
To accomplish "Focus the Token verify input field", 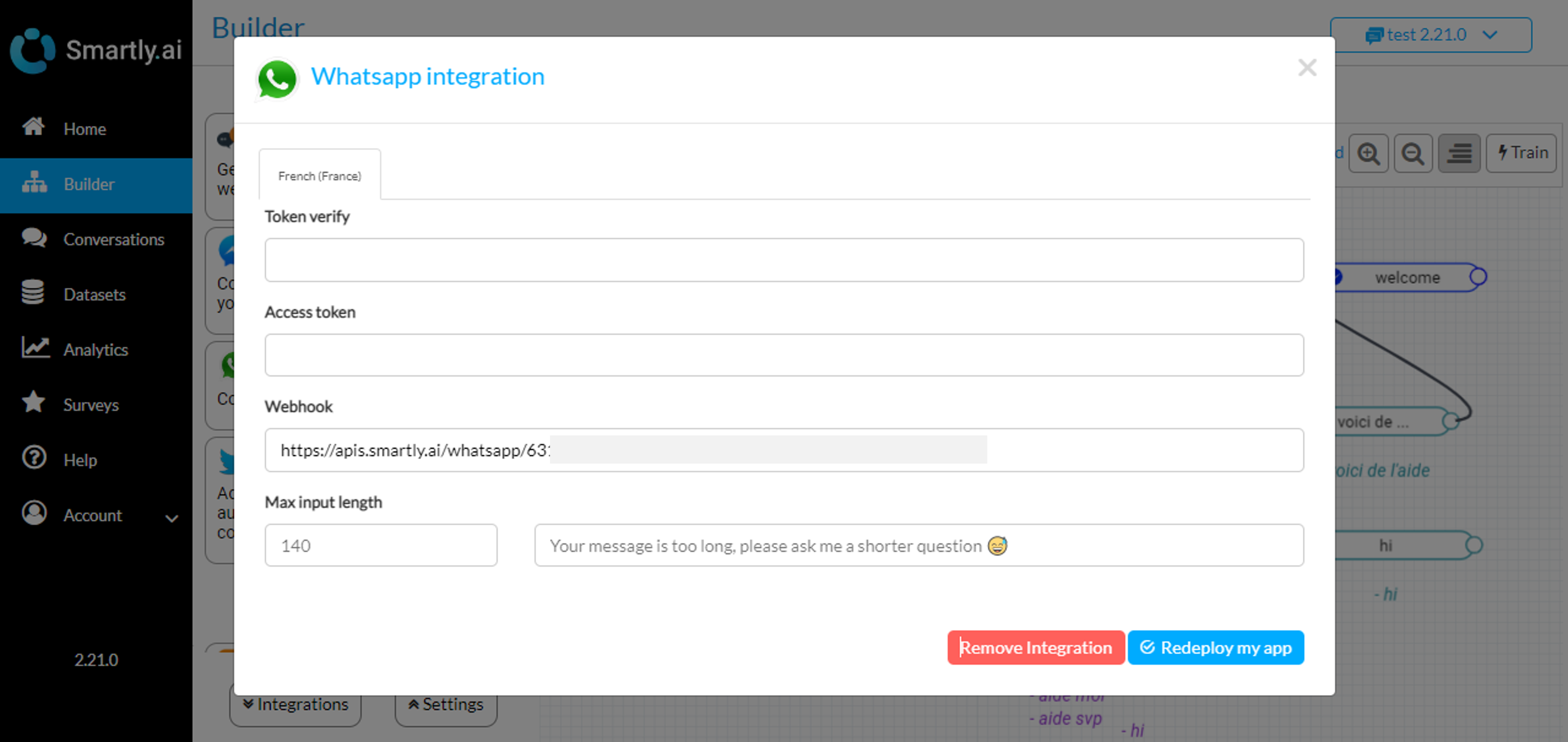I will point(783,260).
